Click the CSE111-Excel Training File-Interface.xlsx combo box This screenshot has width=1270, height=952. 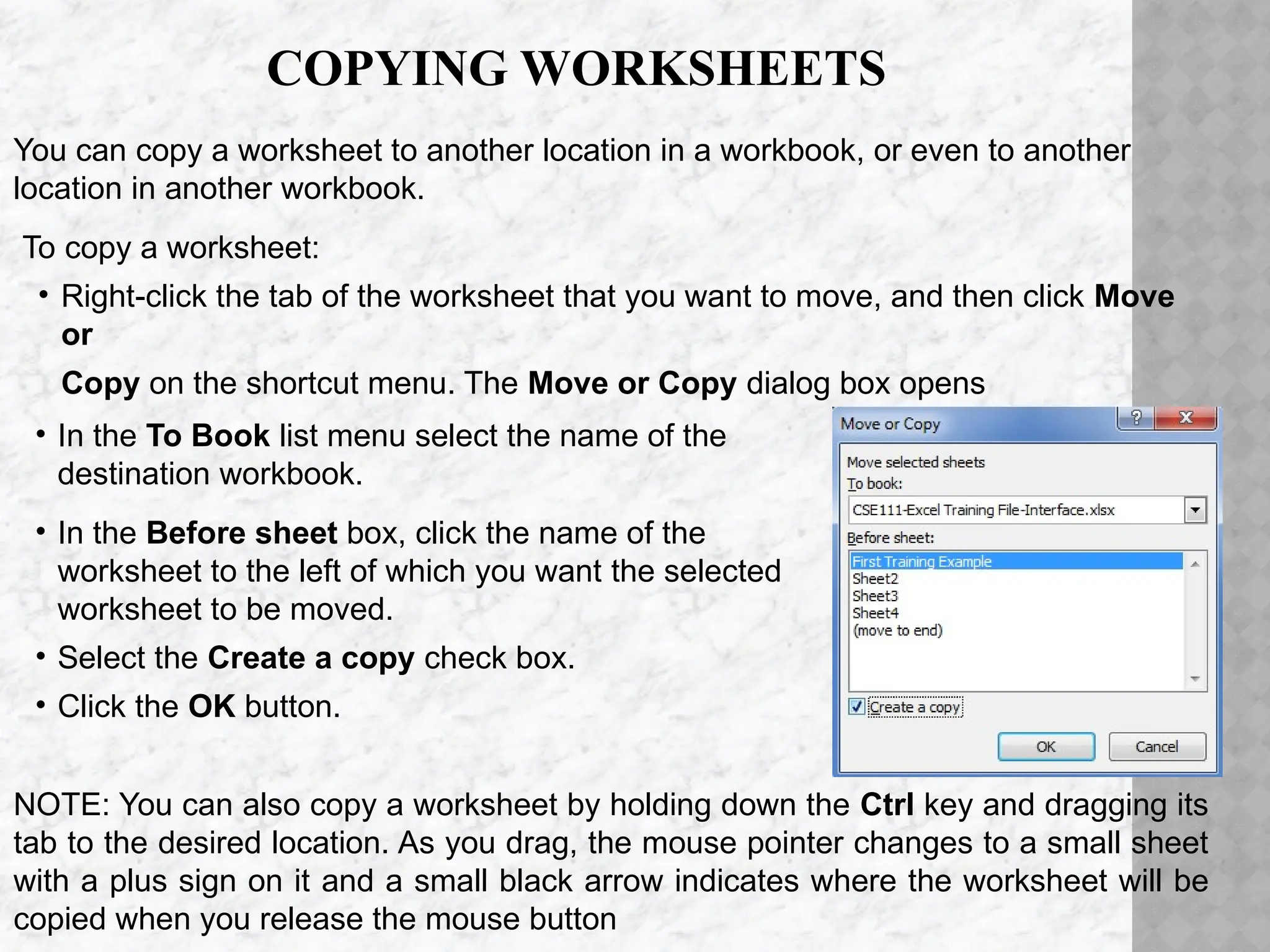tap(1027, 510)
